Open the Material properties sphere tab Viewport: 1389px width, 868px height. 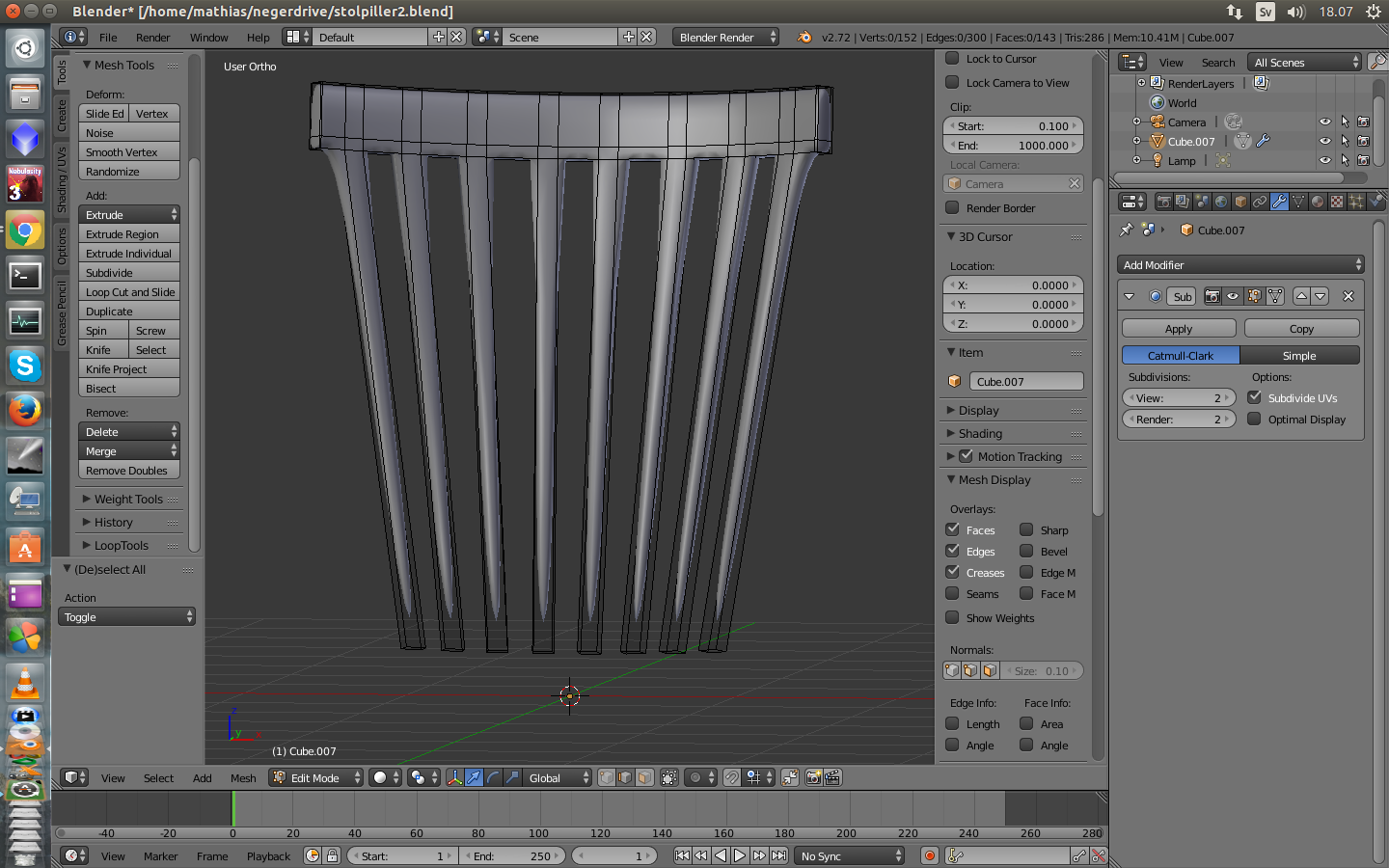click(1318, 202)
